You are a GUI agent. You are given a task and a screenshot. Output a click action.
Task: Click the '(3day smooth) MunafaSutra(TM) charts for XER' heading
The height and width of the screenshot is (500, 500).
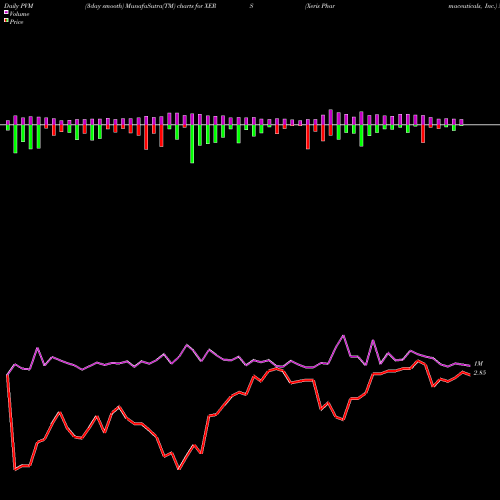pyautogui.click(x=151, y=6)
